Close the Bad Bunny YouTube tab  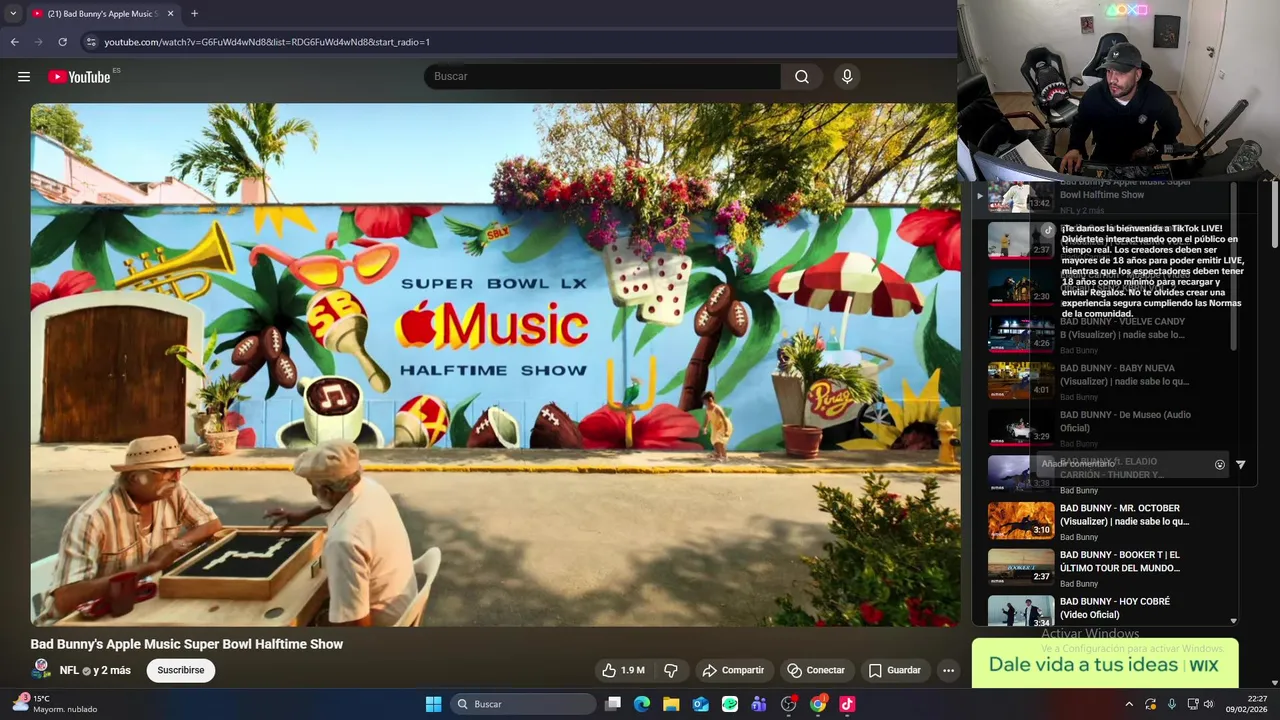[170, 14]
